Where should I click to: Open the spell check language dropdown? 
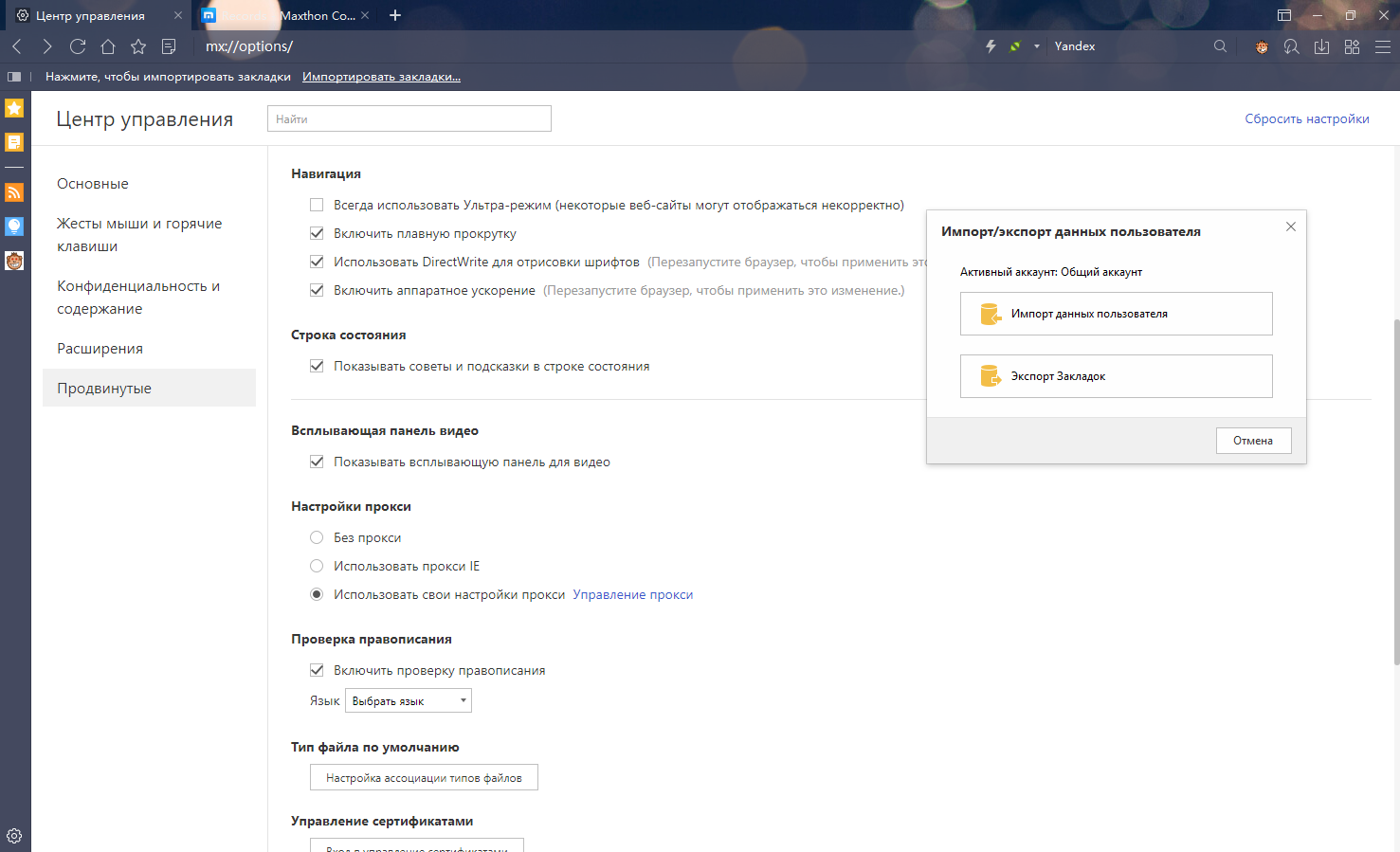point(409,701)
